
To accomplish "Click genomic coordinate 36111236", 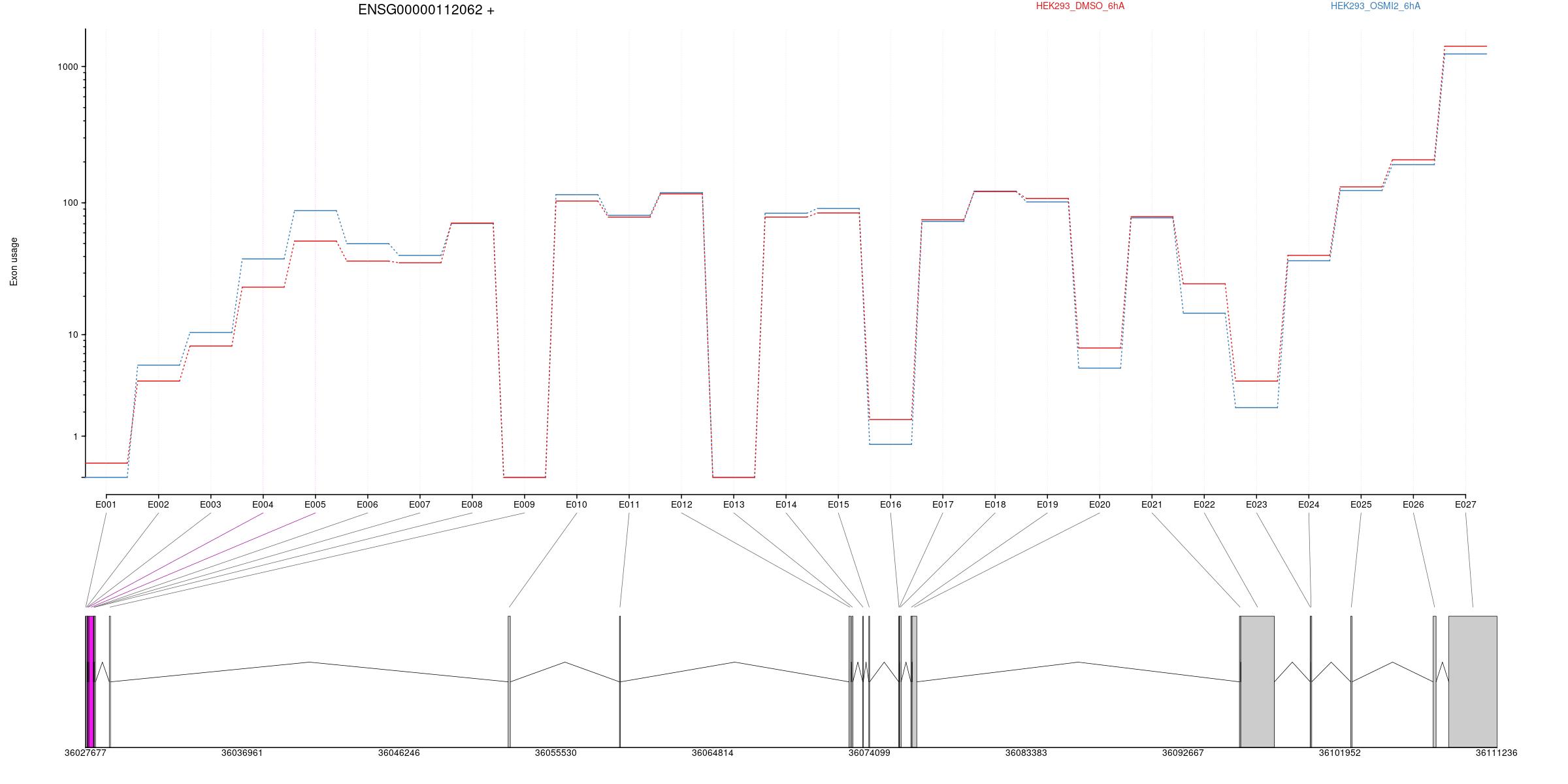I will 1497,753.
